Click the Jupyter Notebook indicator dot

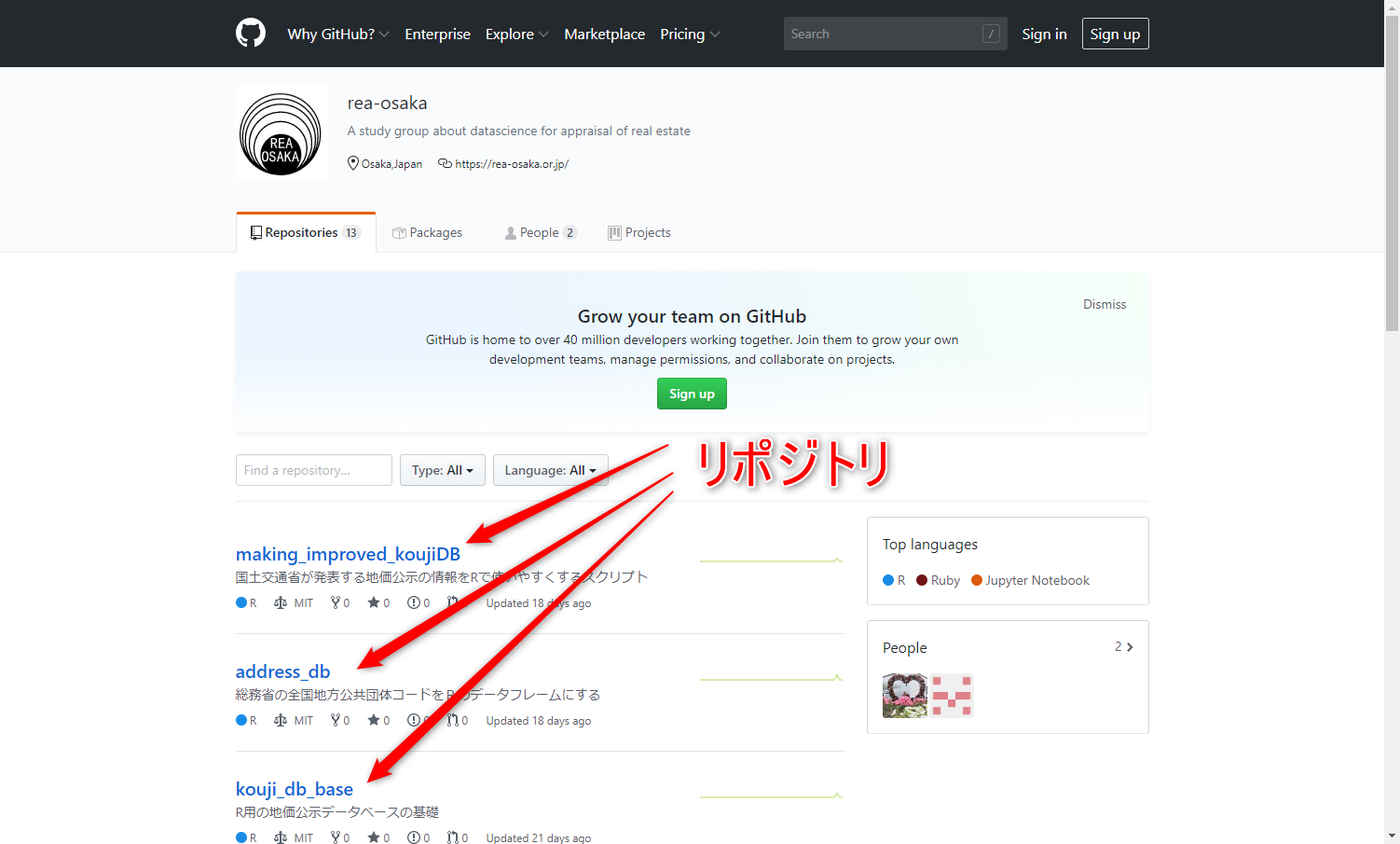tap(976, 579)
